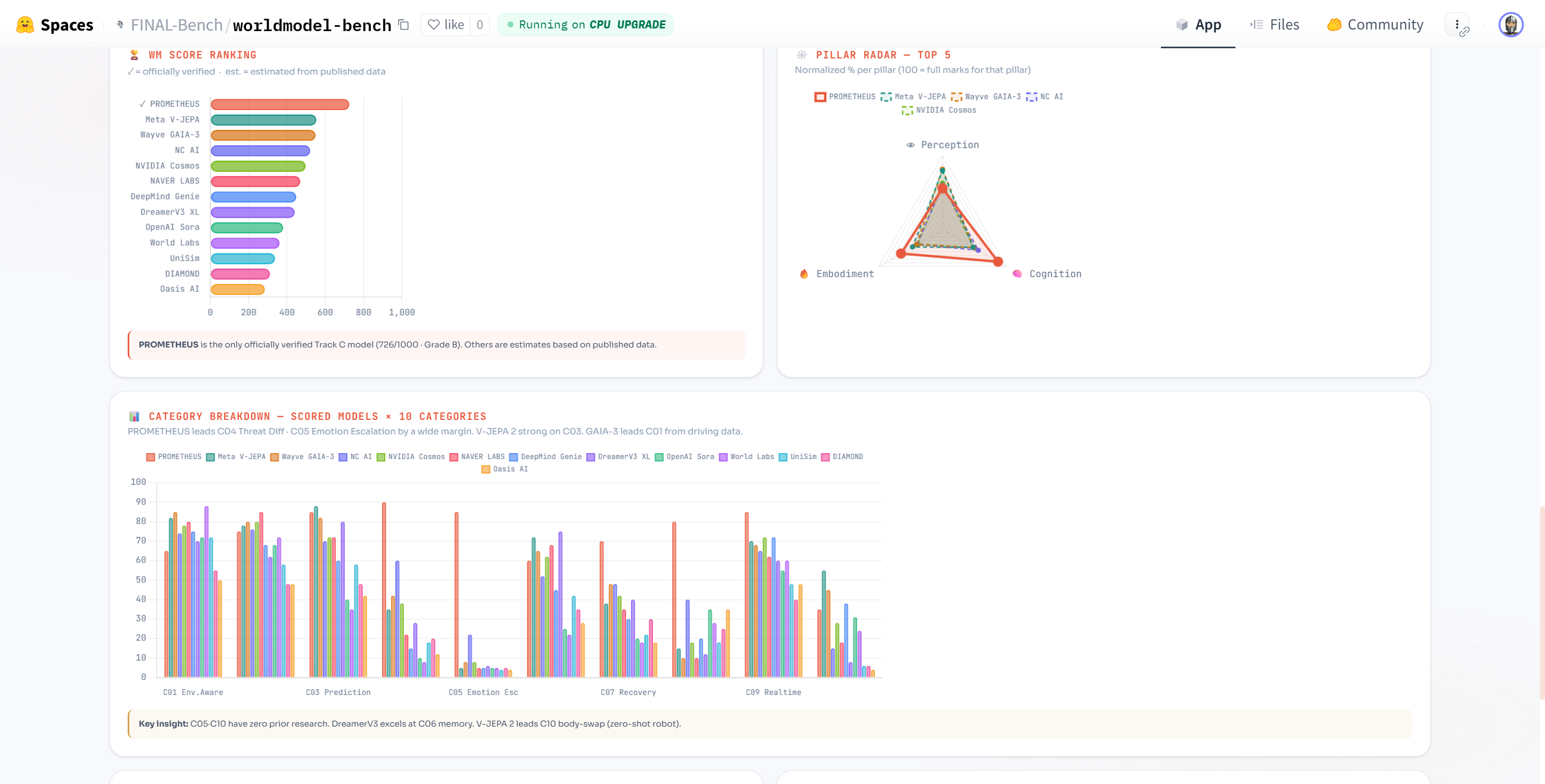1545x784 pixels.
Task: Click the App cube icon
Action: [1181, 25]
